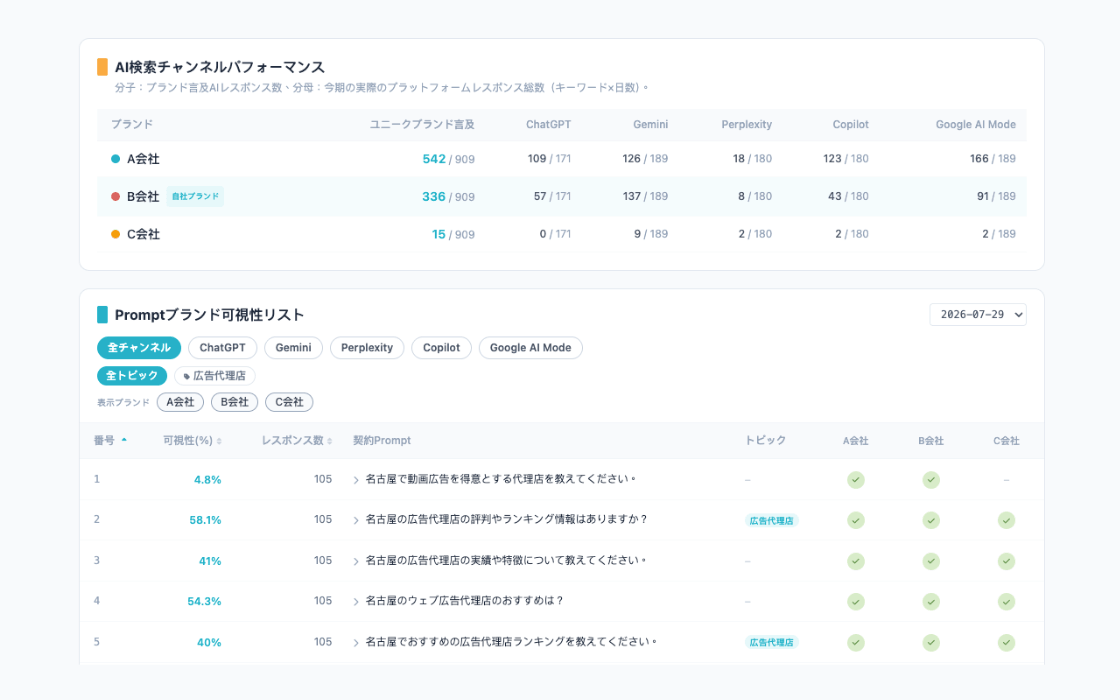1120x700 pixels.
Task: Switch to the Perplexity channel tab
Action: (x=367, y=348)
